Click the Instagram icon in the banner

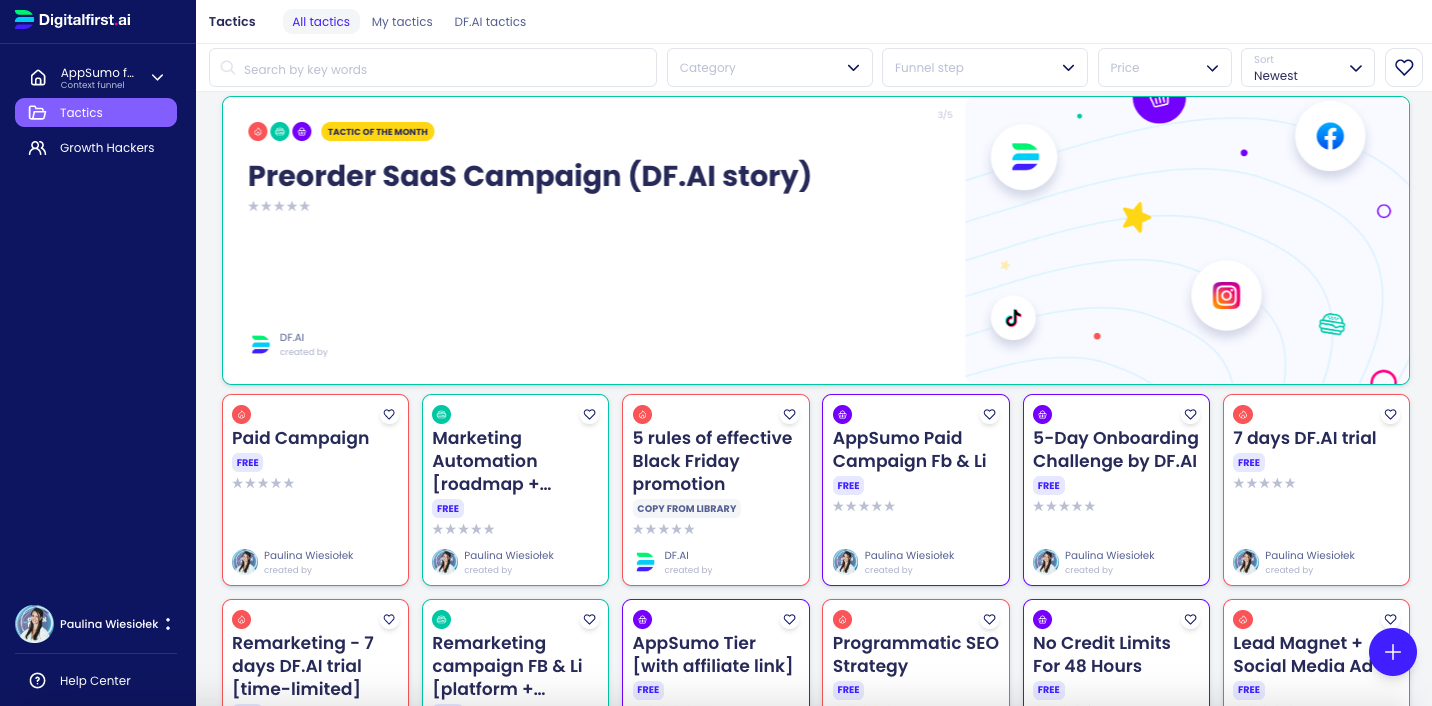[1226, 296]
